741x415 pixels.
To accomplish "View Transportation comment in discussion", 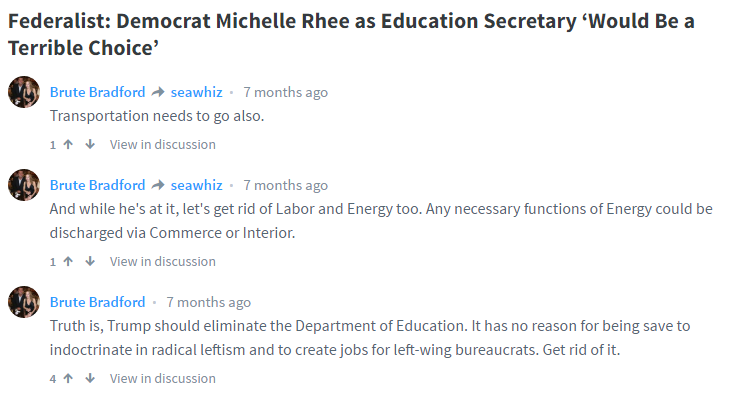I will (162, 144).
